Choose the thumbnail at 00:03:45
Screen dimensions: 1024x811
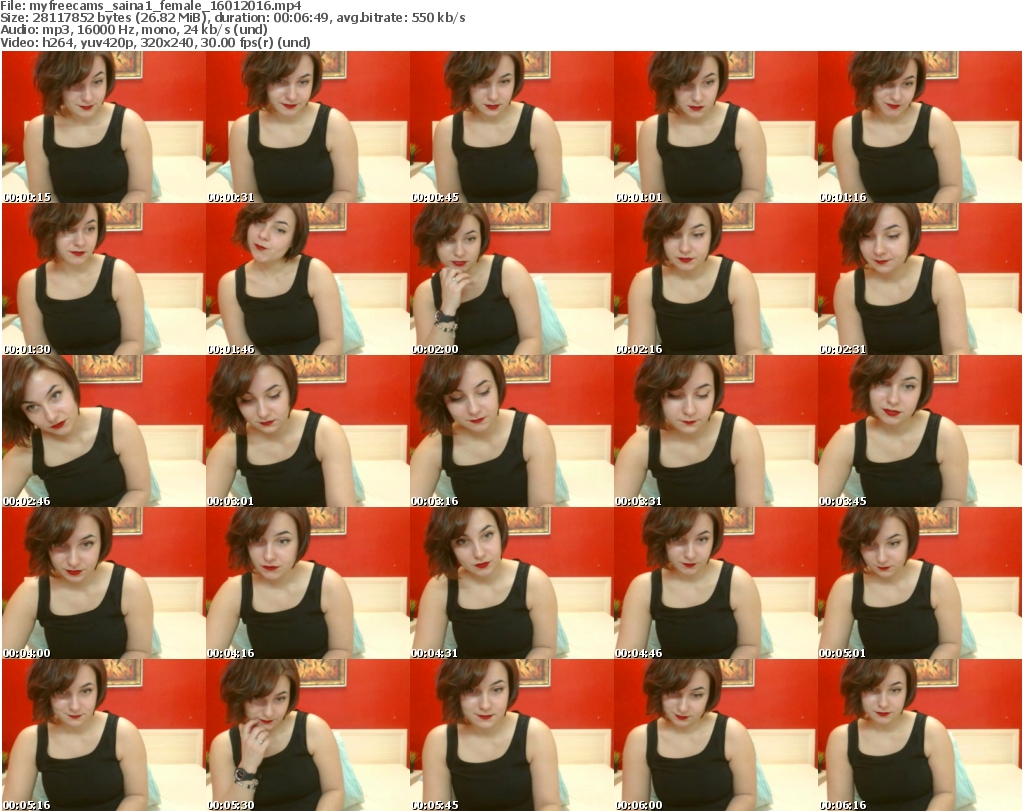(919, 432)
